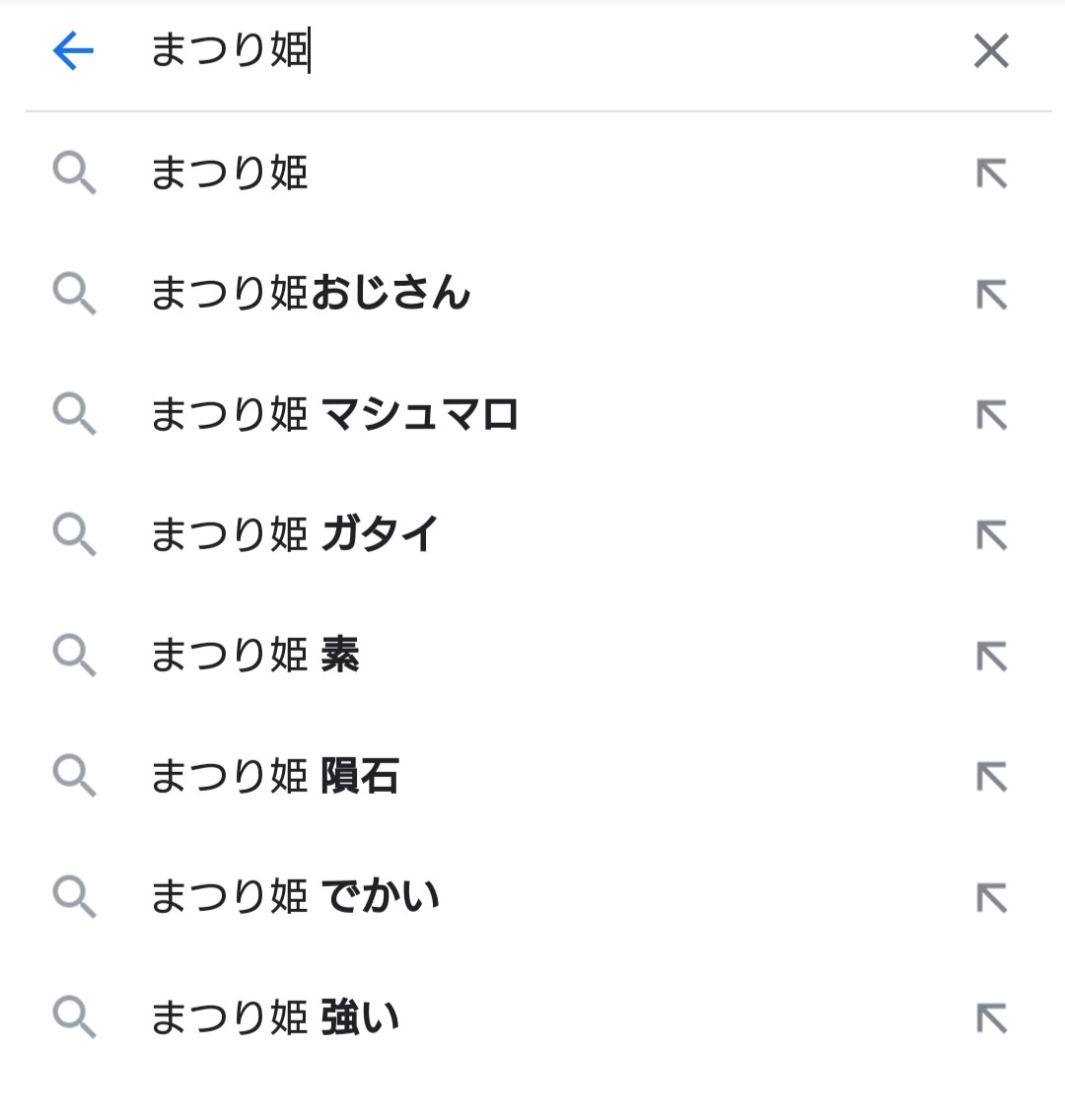Insert まつり姫おじさん into search using arrow icon
Viewport: 1065px width, 1120px height.
point(991,294)
